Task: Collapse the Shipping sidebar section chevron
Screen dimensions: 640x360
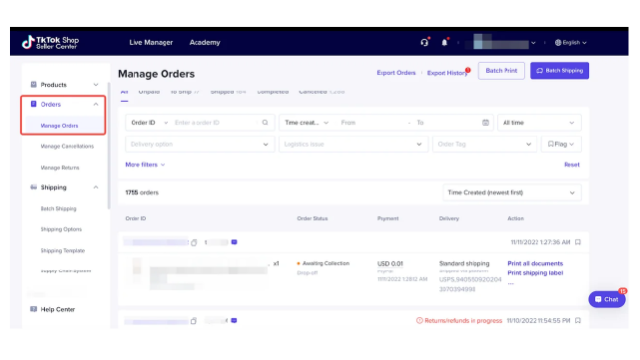Action: coord(96,187)
